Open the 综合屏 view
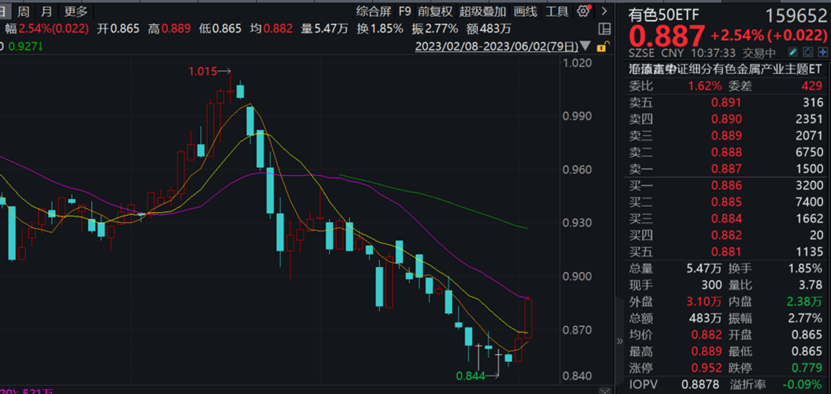The width and height of the screenshot is (831, 394). click(374, 11)
